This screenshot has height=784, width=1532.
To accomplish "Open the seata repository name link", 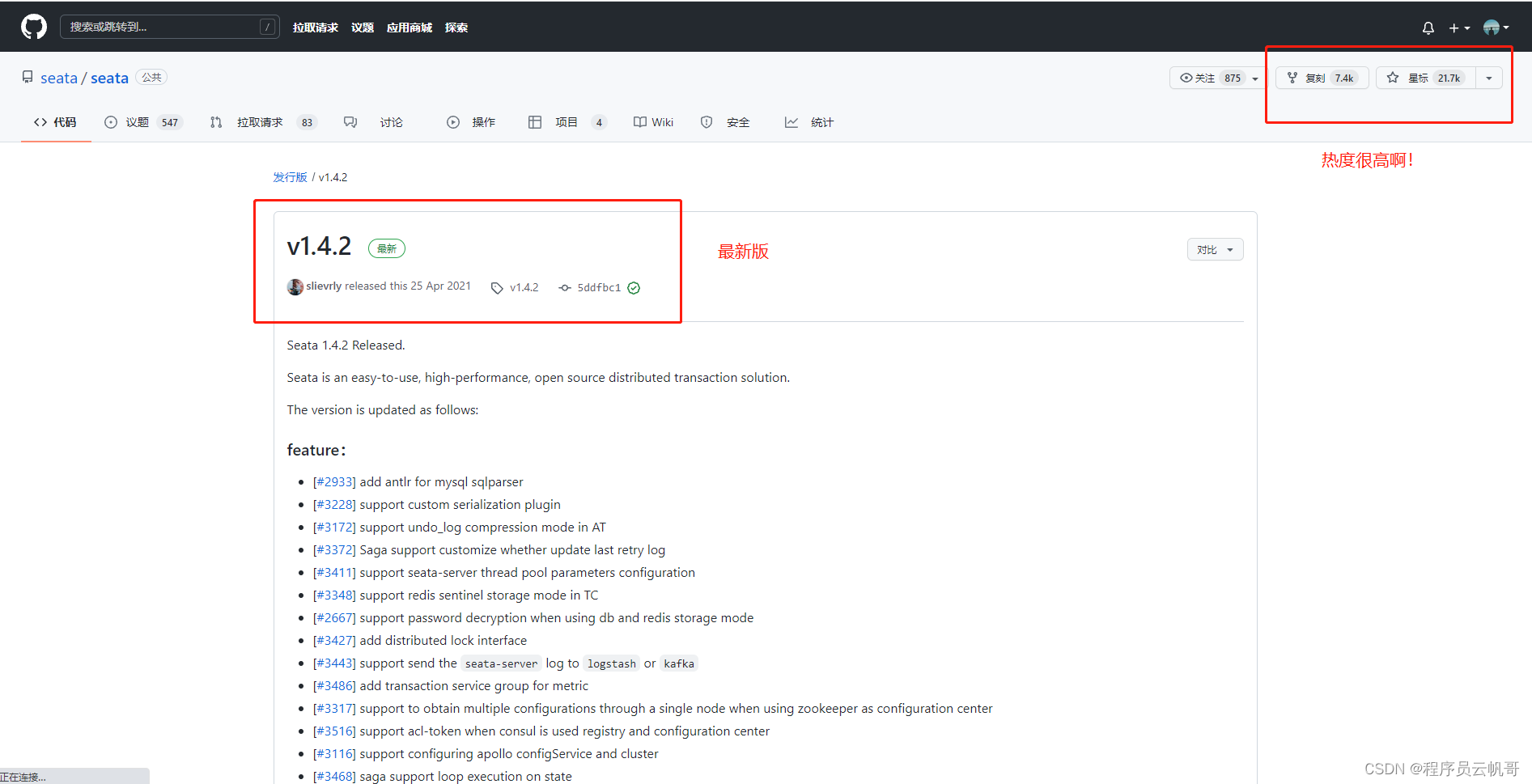I will (109, 78).
